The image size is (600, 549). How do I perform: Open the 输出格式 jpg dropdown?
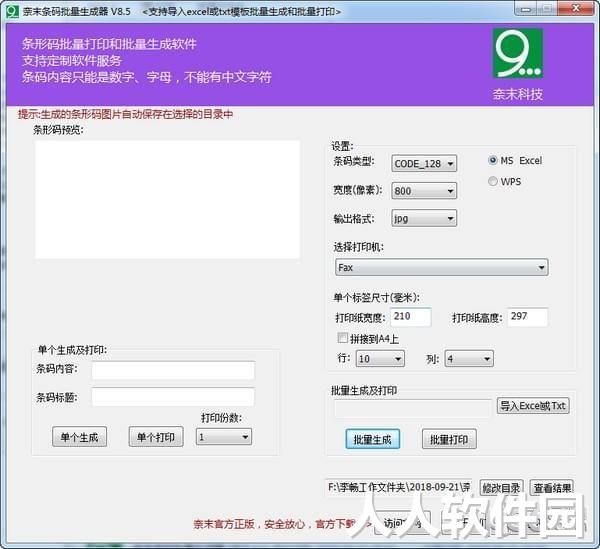424,218
